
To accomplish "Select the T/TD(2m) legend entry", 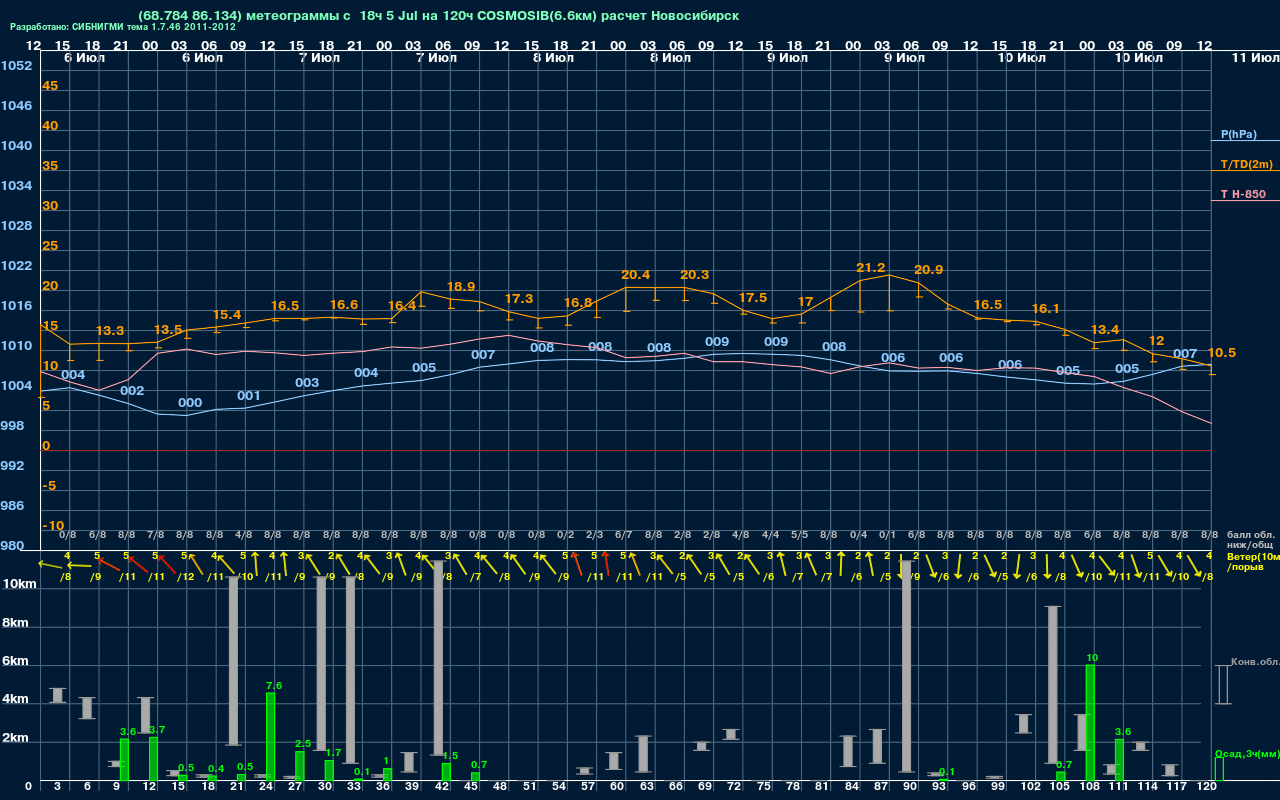I will click(1246, 164).
